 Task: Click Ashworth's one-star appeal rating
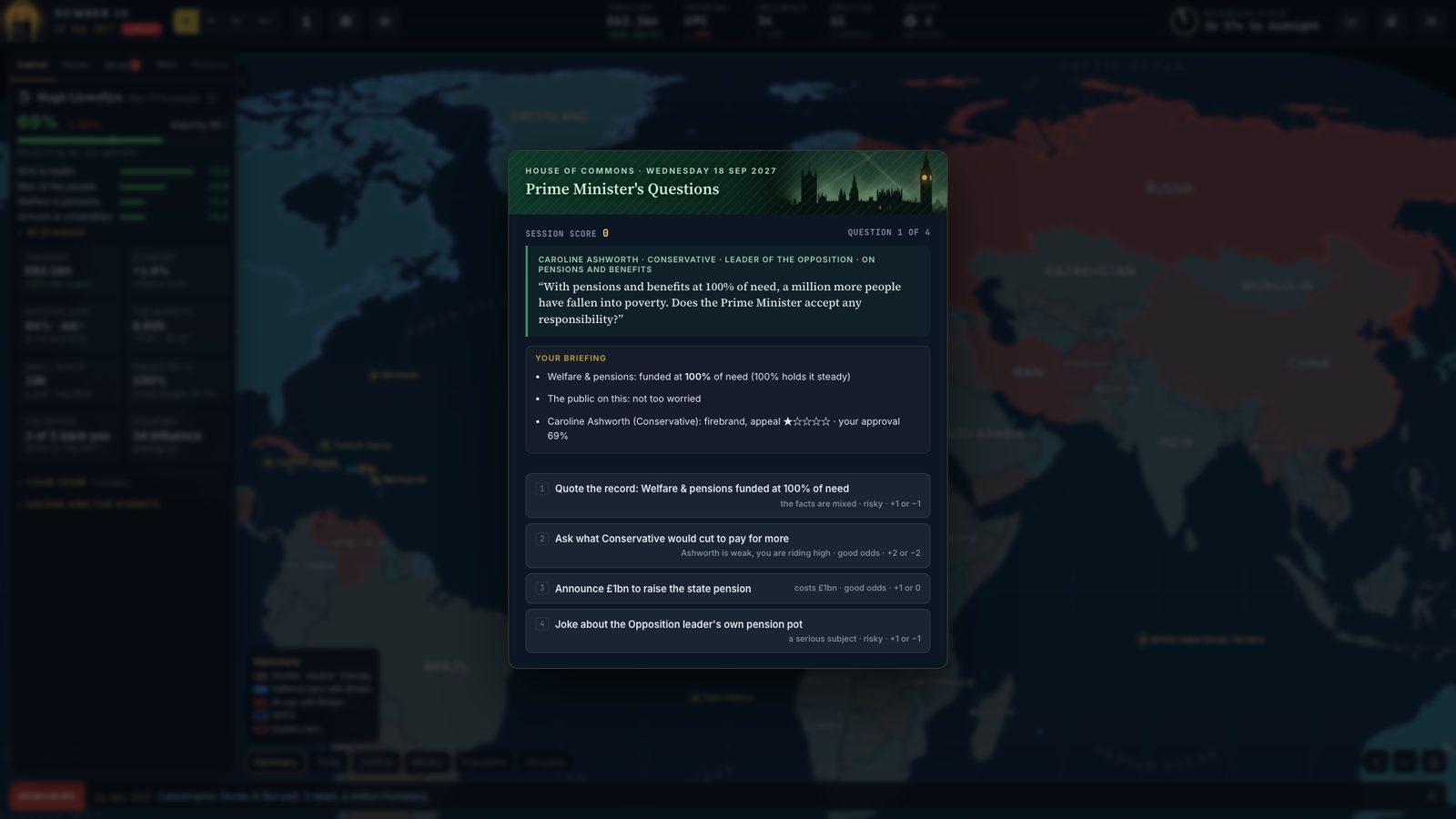point(806,421)
